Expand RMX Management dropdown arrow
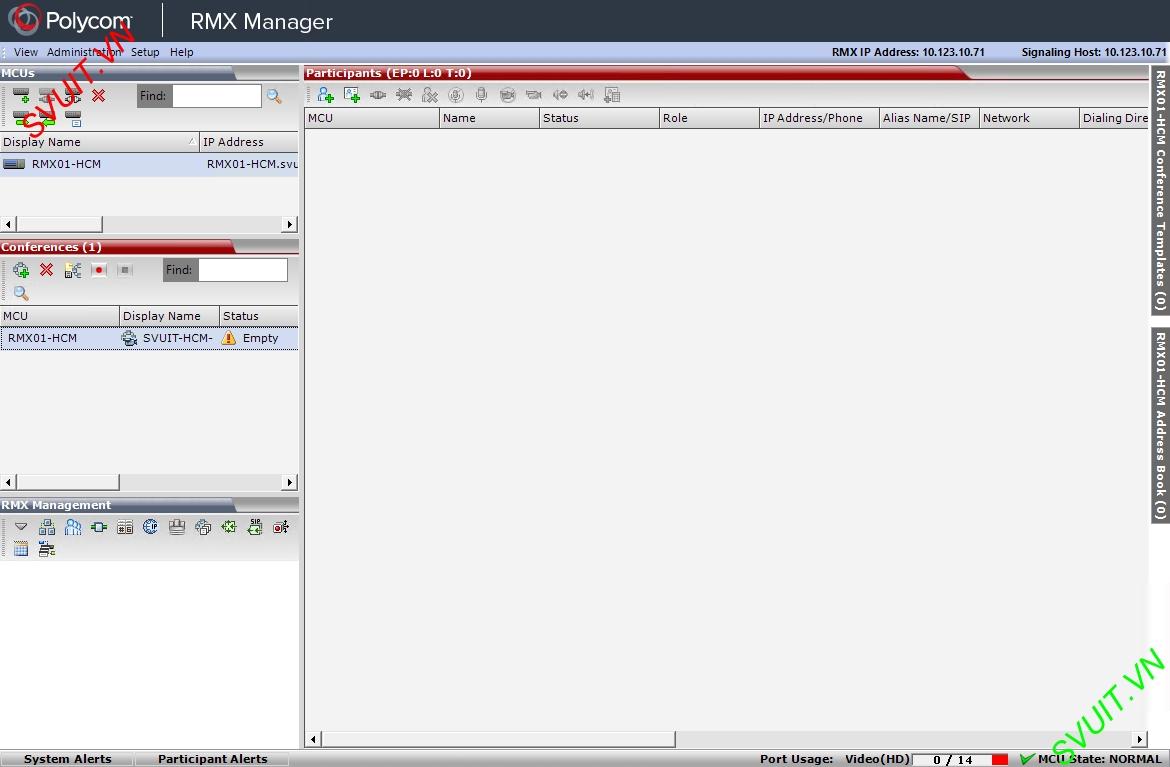 tap(21, 527)
